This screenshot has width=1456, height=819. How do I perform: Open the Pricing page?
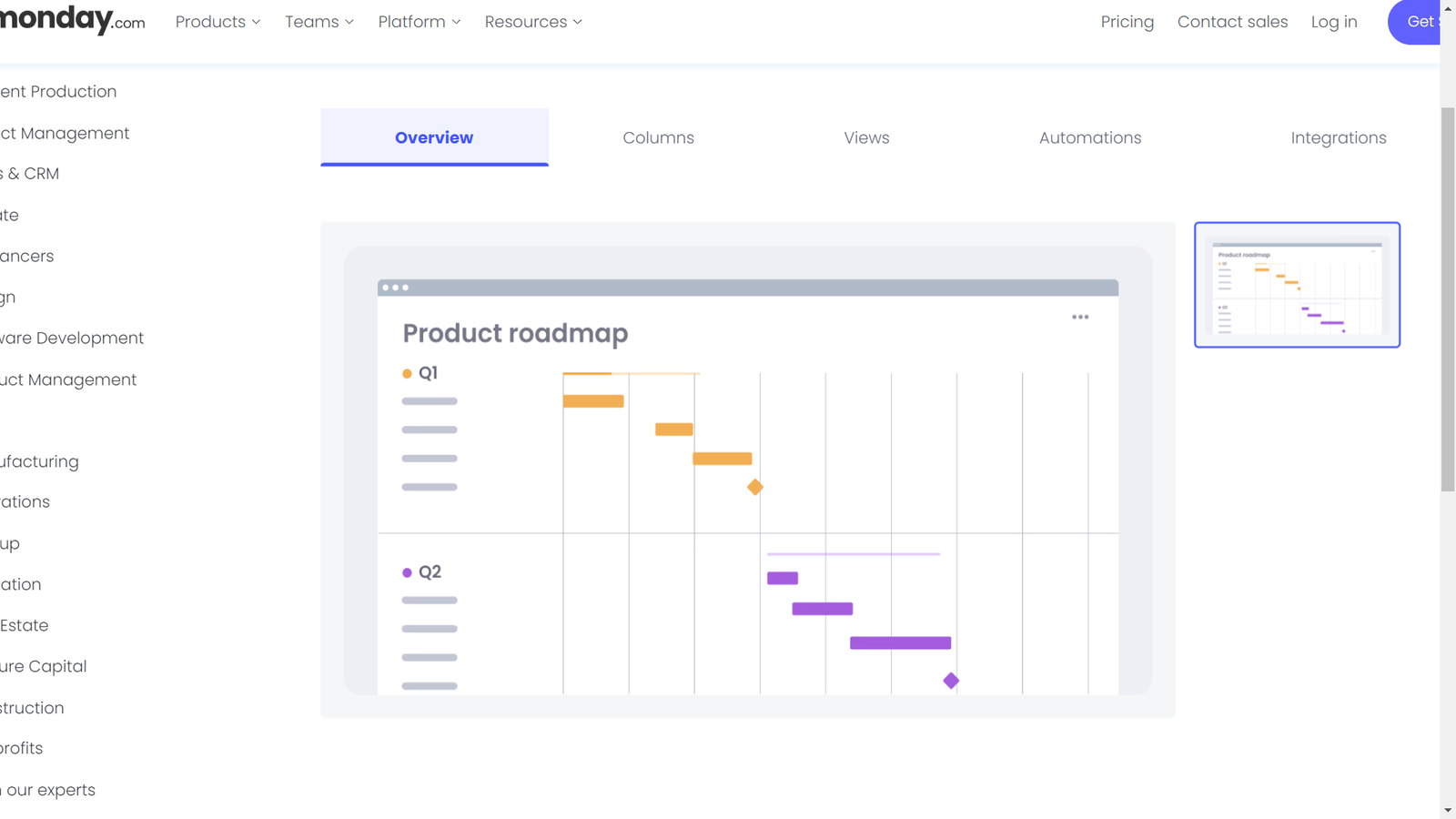[x=1127, y=22]
